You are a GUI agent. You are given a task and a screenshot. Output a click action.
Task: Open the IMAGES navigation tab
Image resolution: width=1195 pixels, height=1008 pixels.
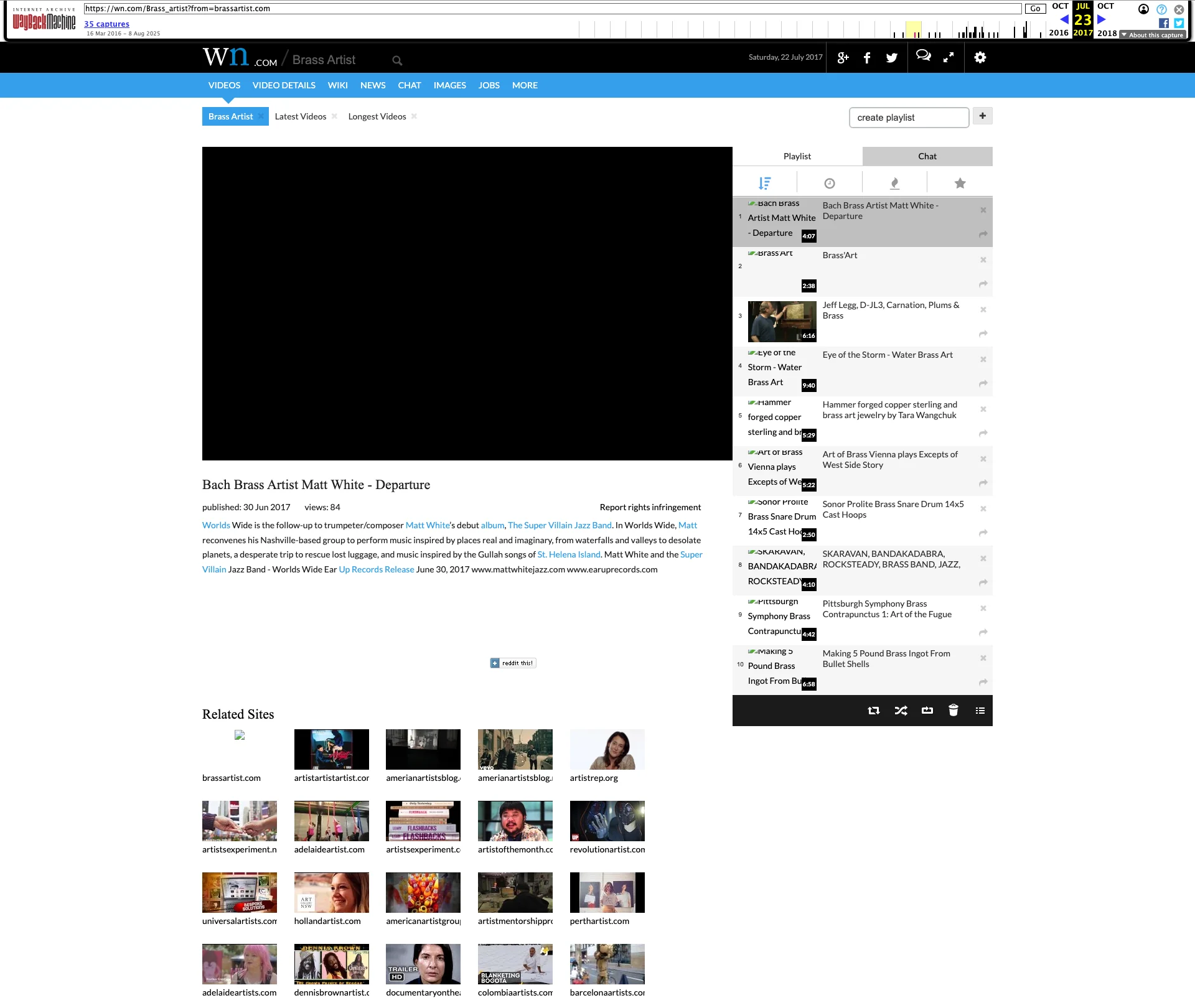[x=449, y=85]
